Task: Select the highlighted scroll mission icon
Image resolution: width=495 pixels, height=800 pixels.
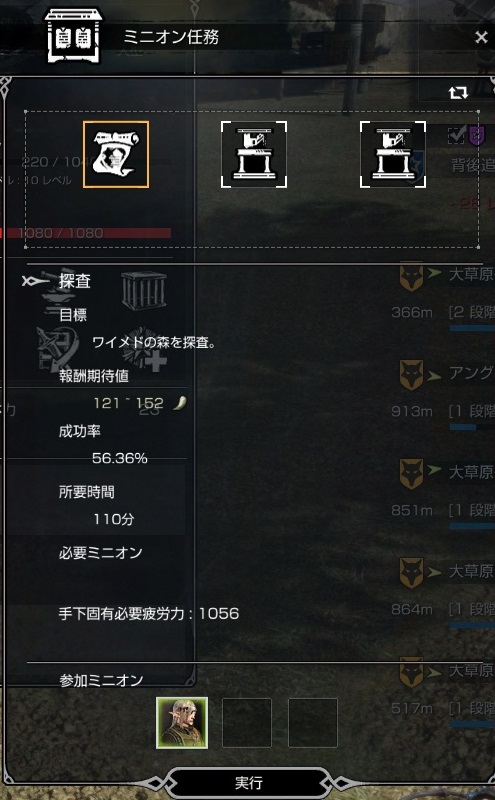Action: coord(116,154)
